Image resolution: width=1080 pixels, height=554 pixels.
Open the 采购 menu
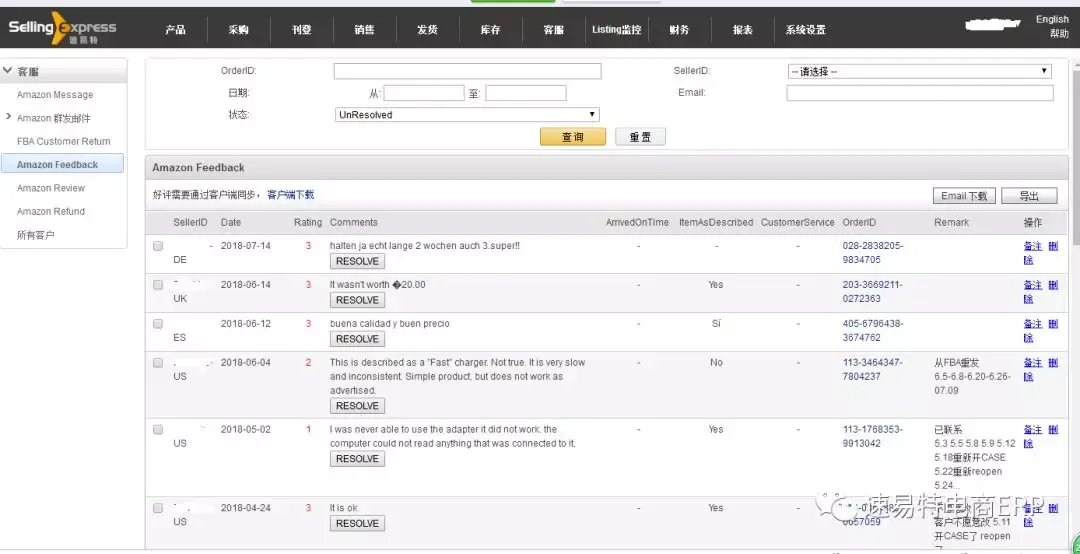(238, 30)
